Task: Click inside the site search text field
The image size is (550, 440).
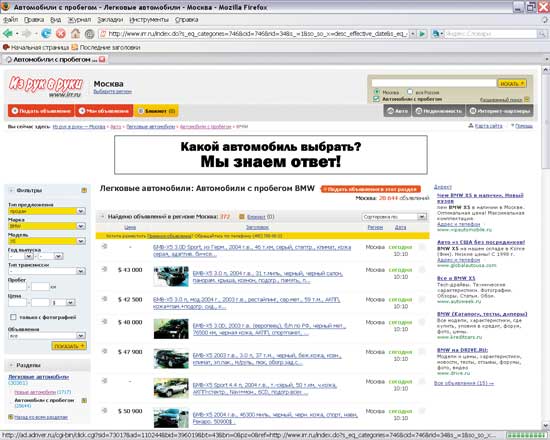Action: 434,83
